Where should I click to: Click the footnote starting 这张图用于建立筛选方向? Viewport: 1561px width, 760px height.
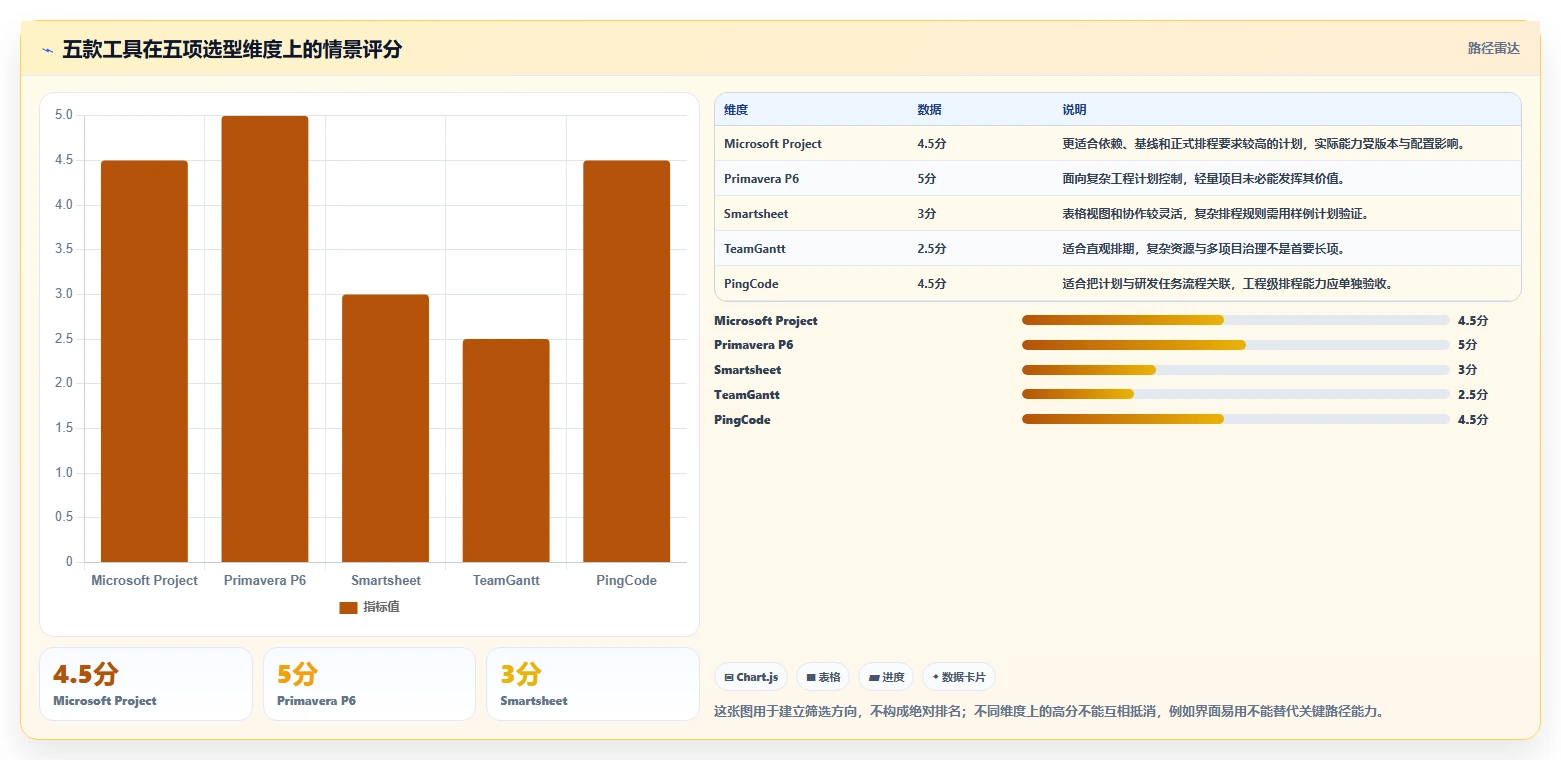tap(1049, 712)
